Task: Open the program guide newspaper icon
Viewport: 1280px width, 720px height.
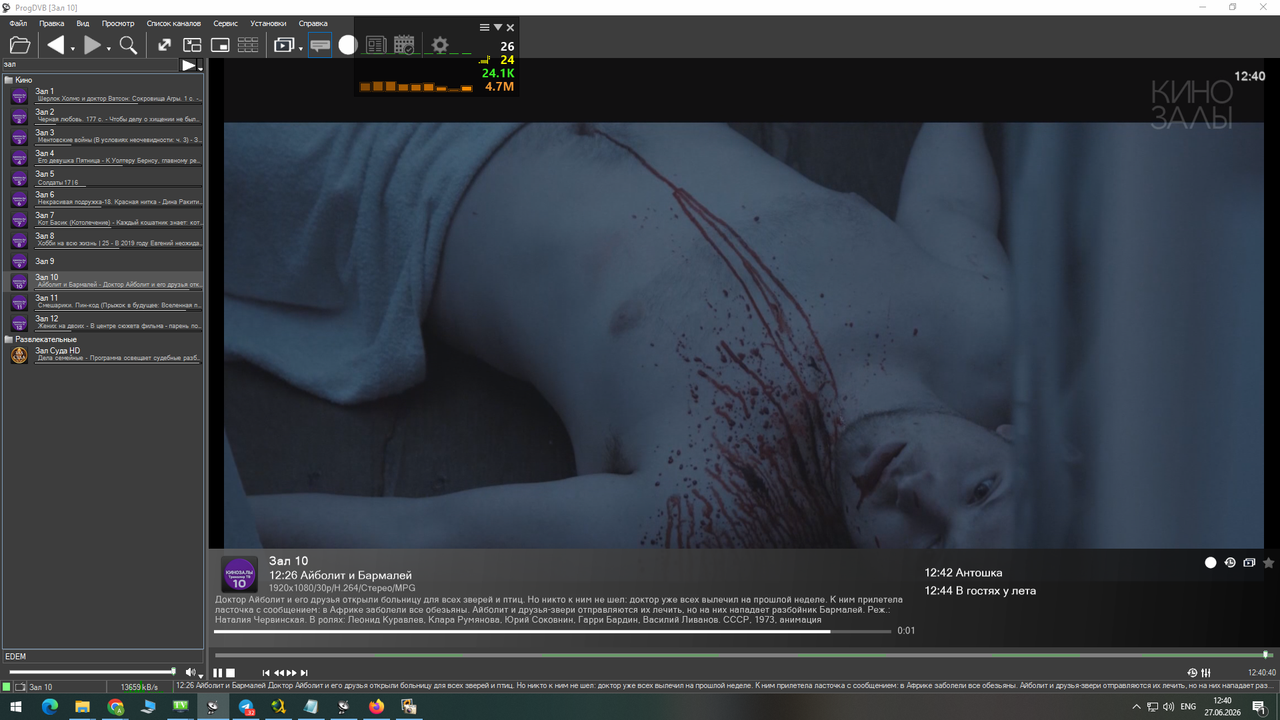Action: click(x=376, y=45)
